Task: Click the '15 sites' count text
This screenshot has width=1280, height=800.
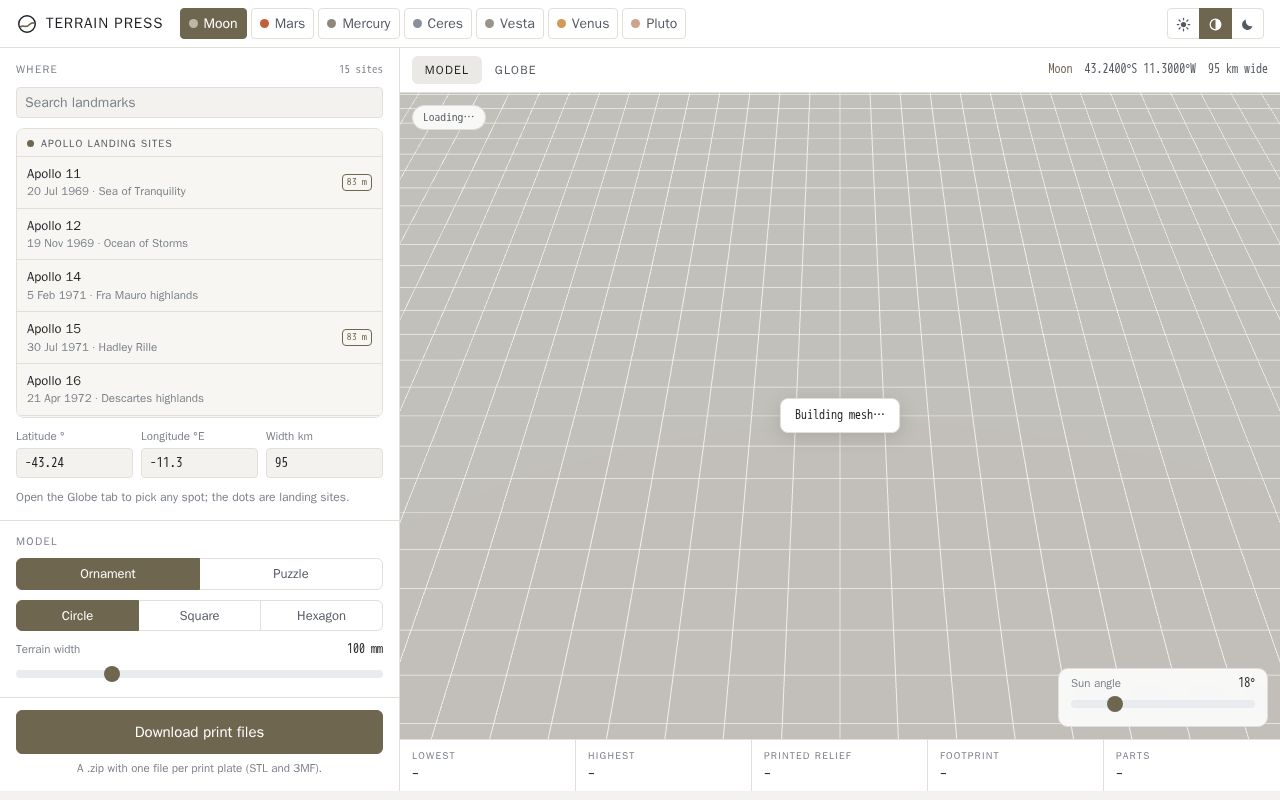Action: point(361,69)
